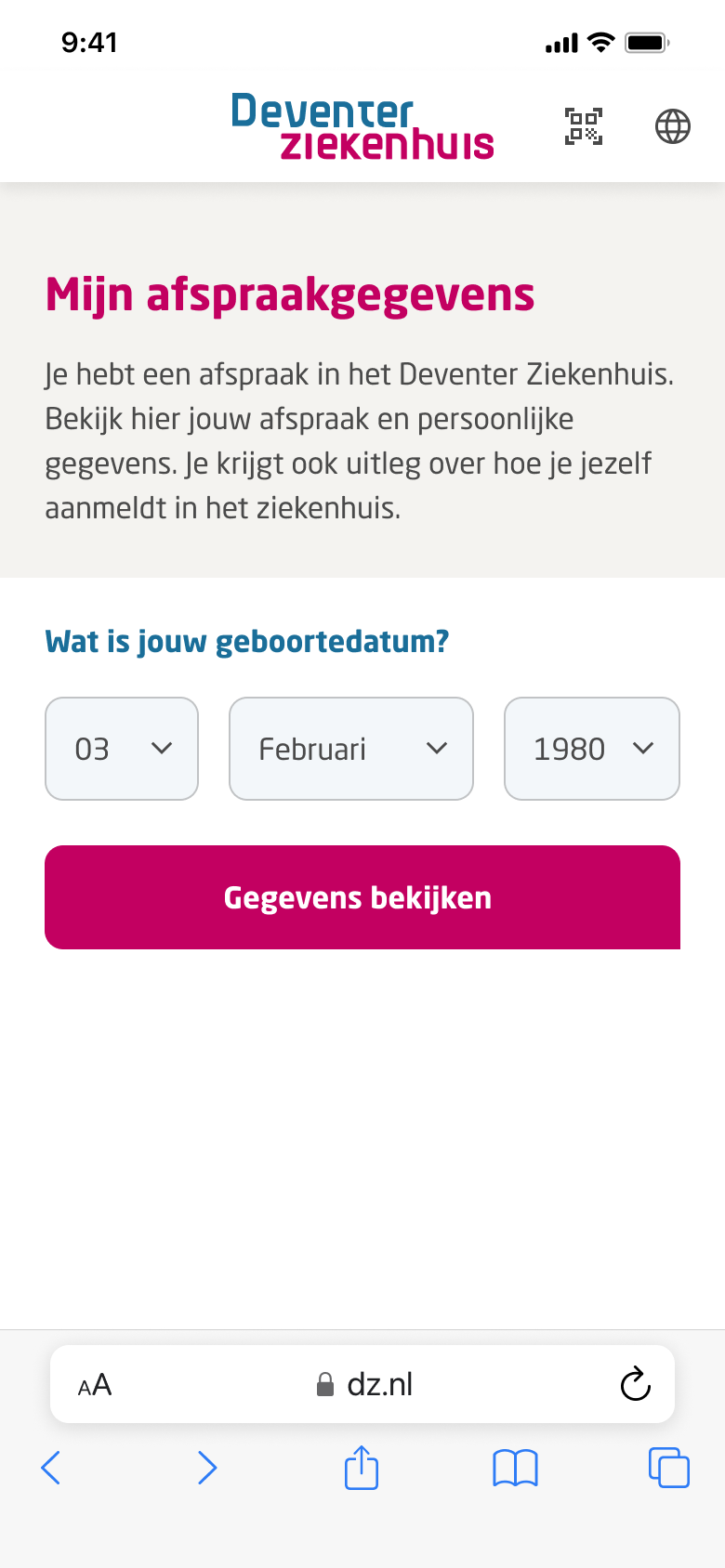Image resolution: width=725 pixels, height=1568 pixels.
Task: Tap the lock icon beside dz.nl
Action: (x=324, y=1385)
